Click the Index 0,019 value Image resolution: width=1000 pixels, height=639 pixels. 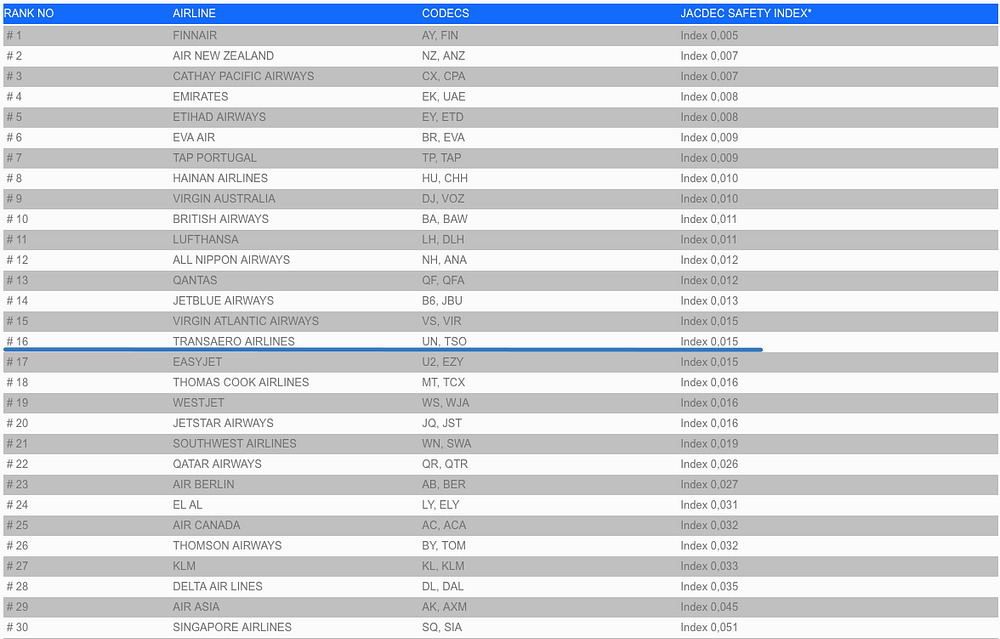(709, 444)
